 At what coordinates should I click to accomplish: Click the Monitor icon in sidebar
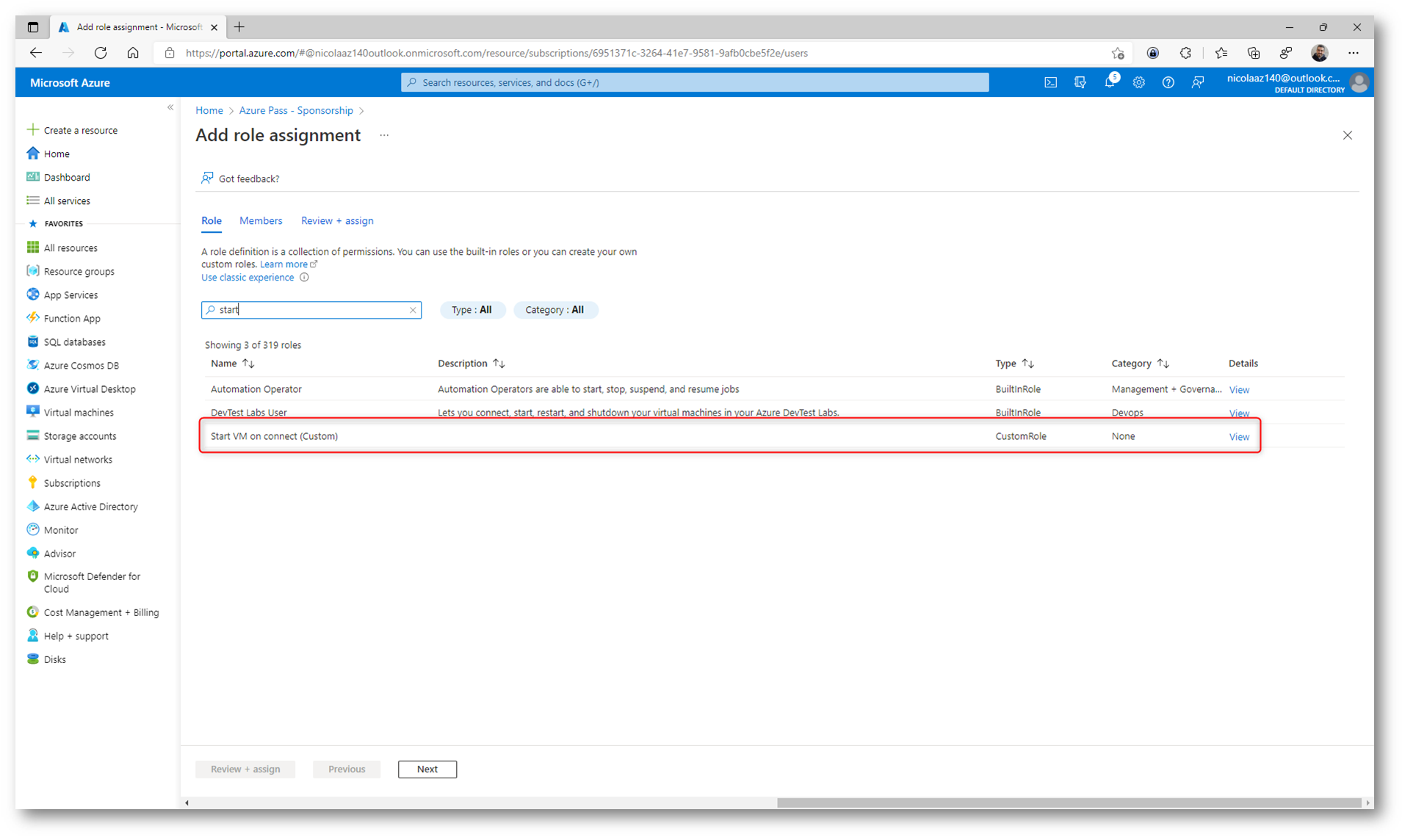click(33, 529)
